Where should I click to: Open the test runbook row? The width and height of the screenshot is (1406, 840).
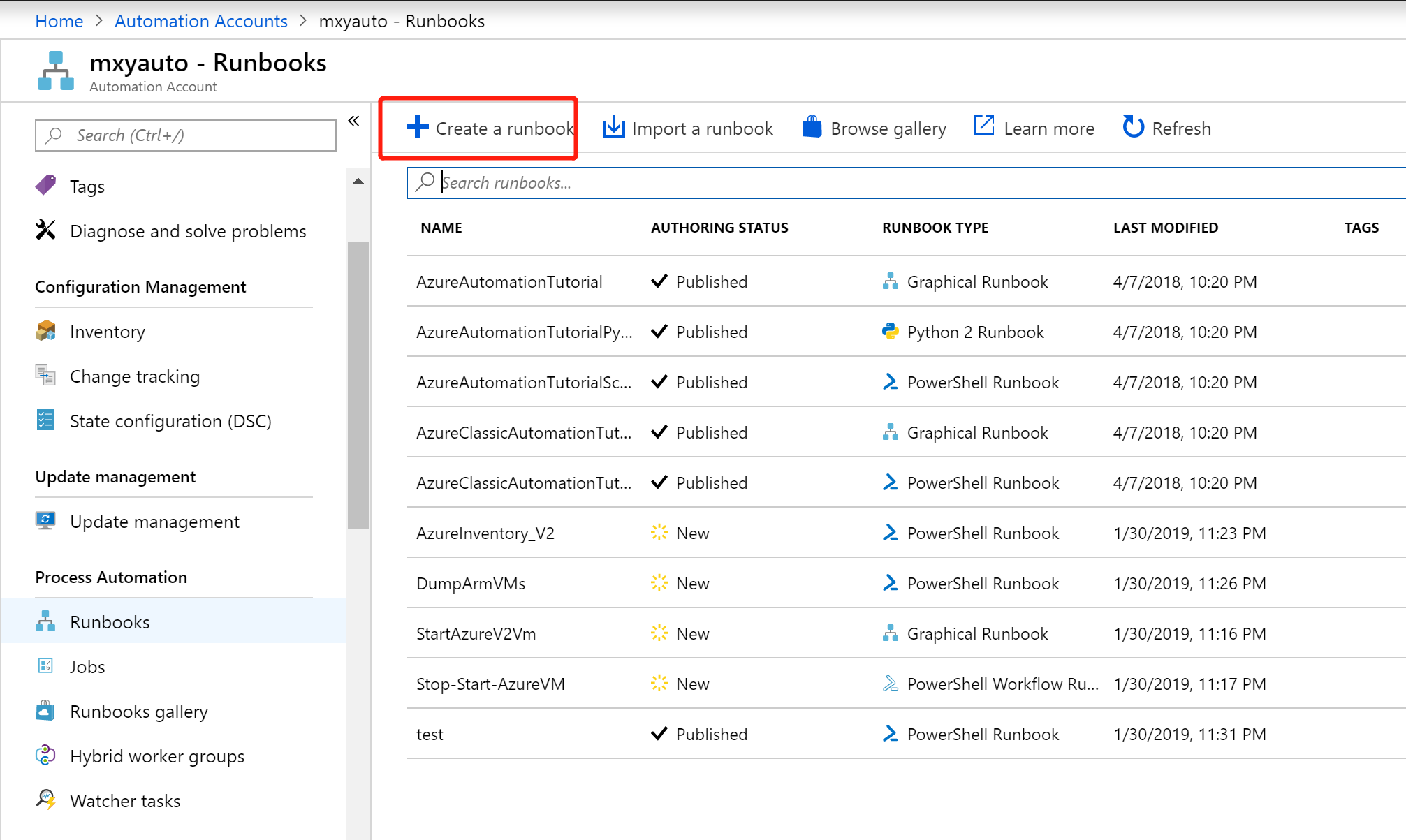[906, 734]
